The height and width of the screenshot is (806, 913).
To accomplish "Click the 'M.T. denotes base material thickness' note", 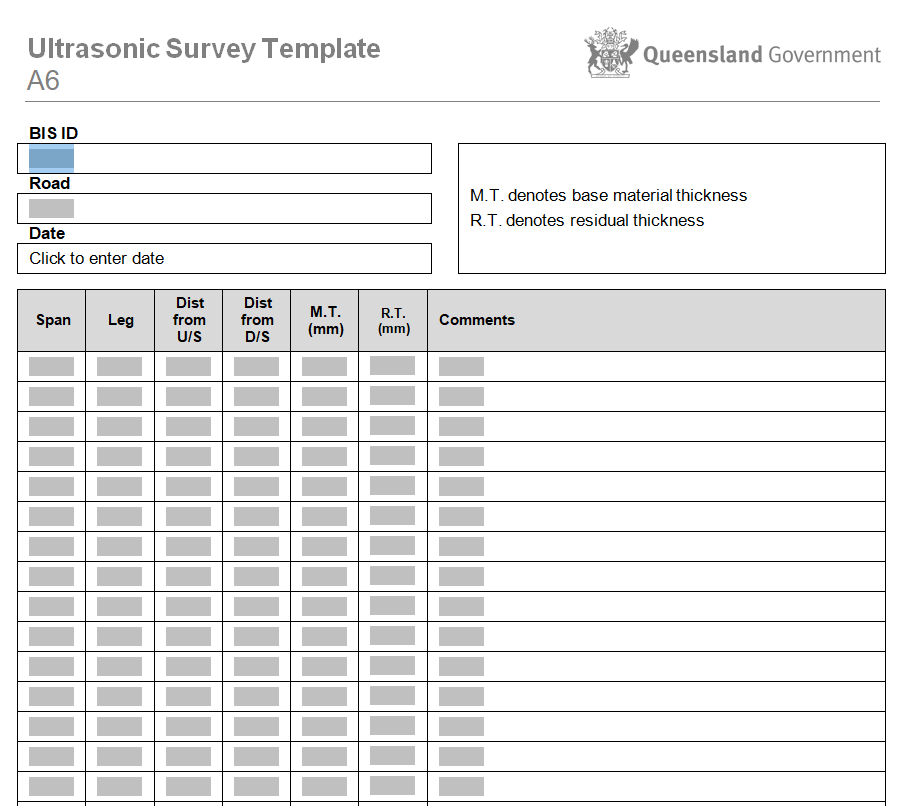I will pos(608,196).
